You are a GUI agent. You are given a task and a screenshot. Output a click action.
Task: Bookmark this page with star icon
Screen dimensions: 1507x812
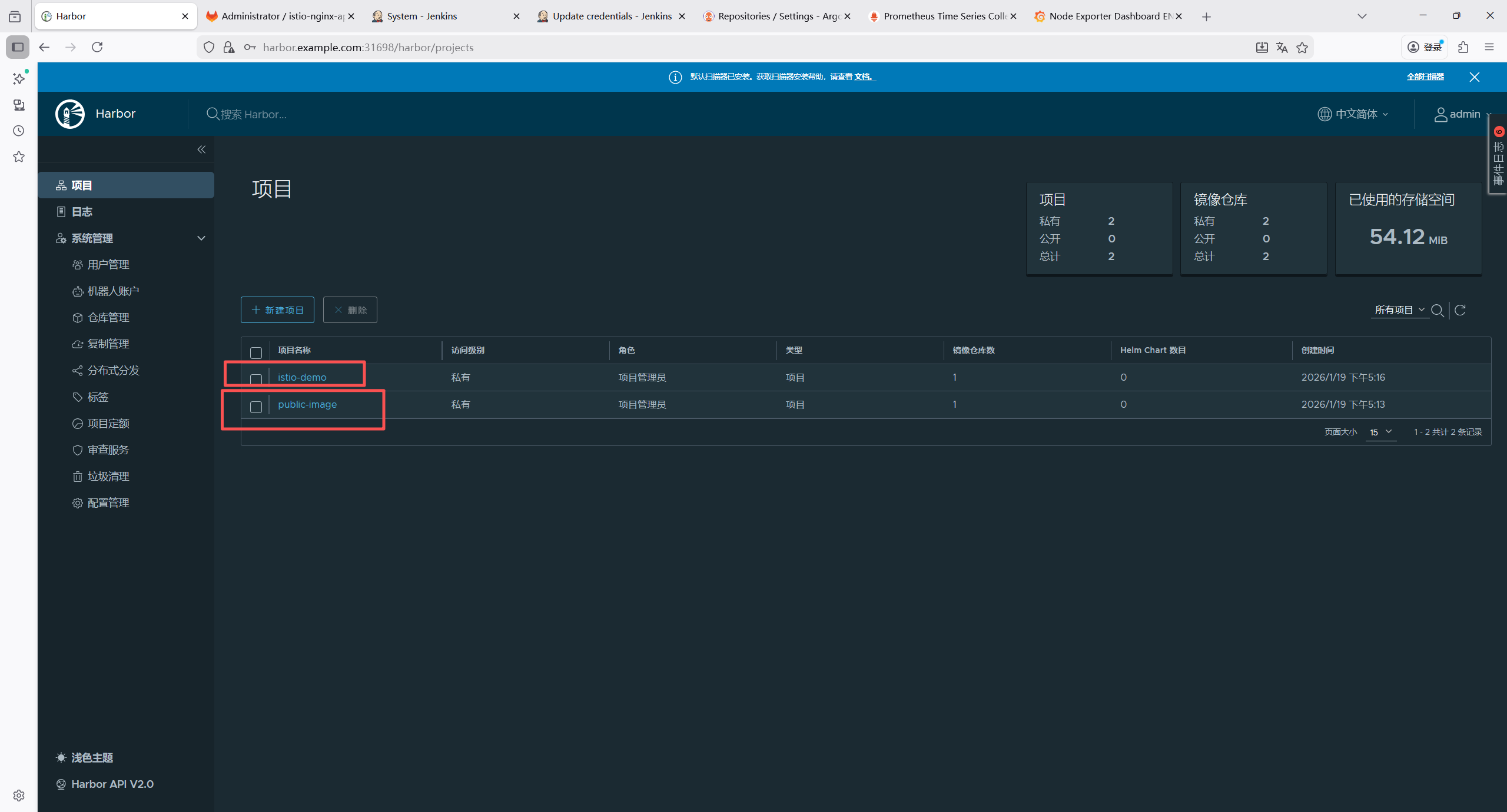[x=1302, y=48]
